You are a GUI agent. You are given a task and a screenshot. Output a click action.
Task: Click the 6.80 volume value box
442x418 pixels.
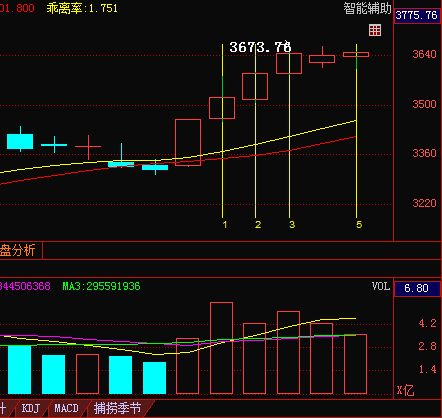click(417, 288)
